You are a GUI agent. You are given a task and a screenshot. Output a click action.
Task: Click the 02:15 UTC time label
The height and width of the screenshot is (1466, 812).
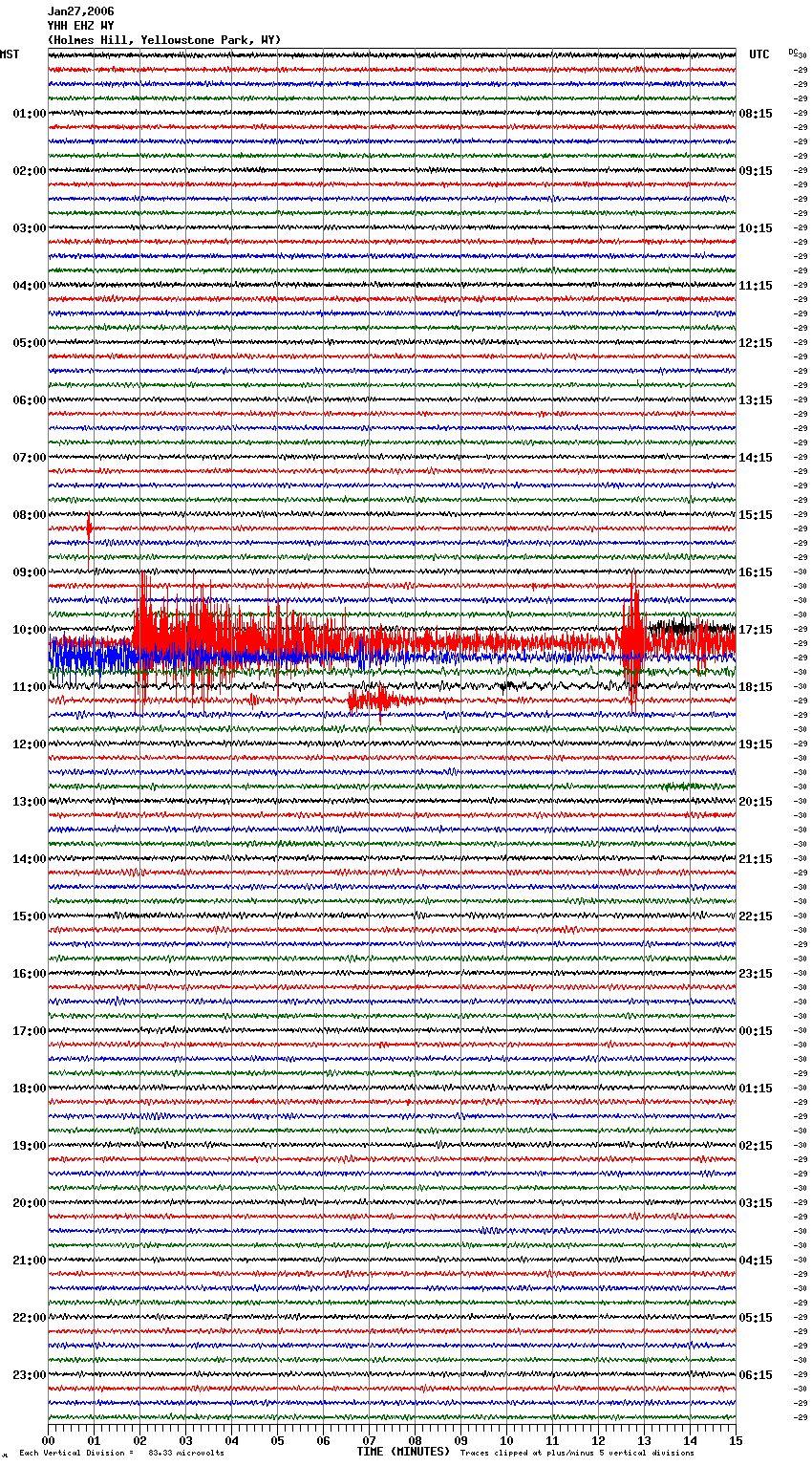(x=756, y=1146)
